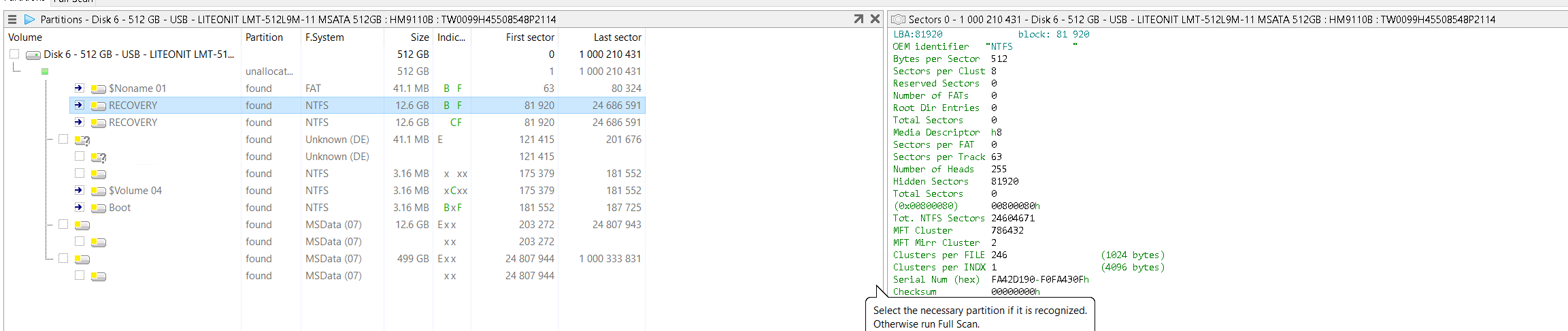Click the arrow icon of the RECOVERY row marked CF
This screenshot has height=331, width=1568.
tap(79, 122)
